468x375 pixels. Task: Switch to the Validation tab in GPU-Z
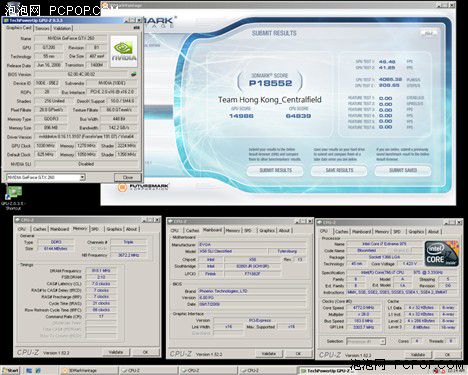[x=62, y=28]
